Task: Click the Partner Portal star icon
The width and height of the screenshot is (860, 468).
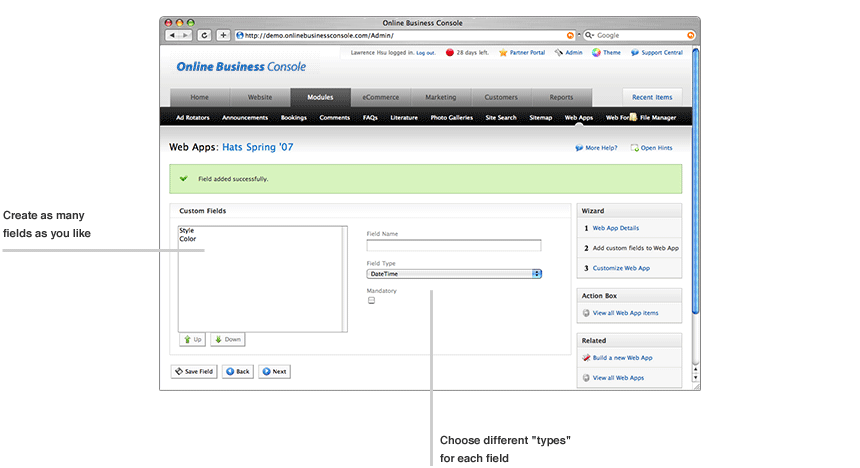Action: coord(503,53)
